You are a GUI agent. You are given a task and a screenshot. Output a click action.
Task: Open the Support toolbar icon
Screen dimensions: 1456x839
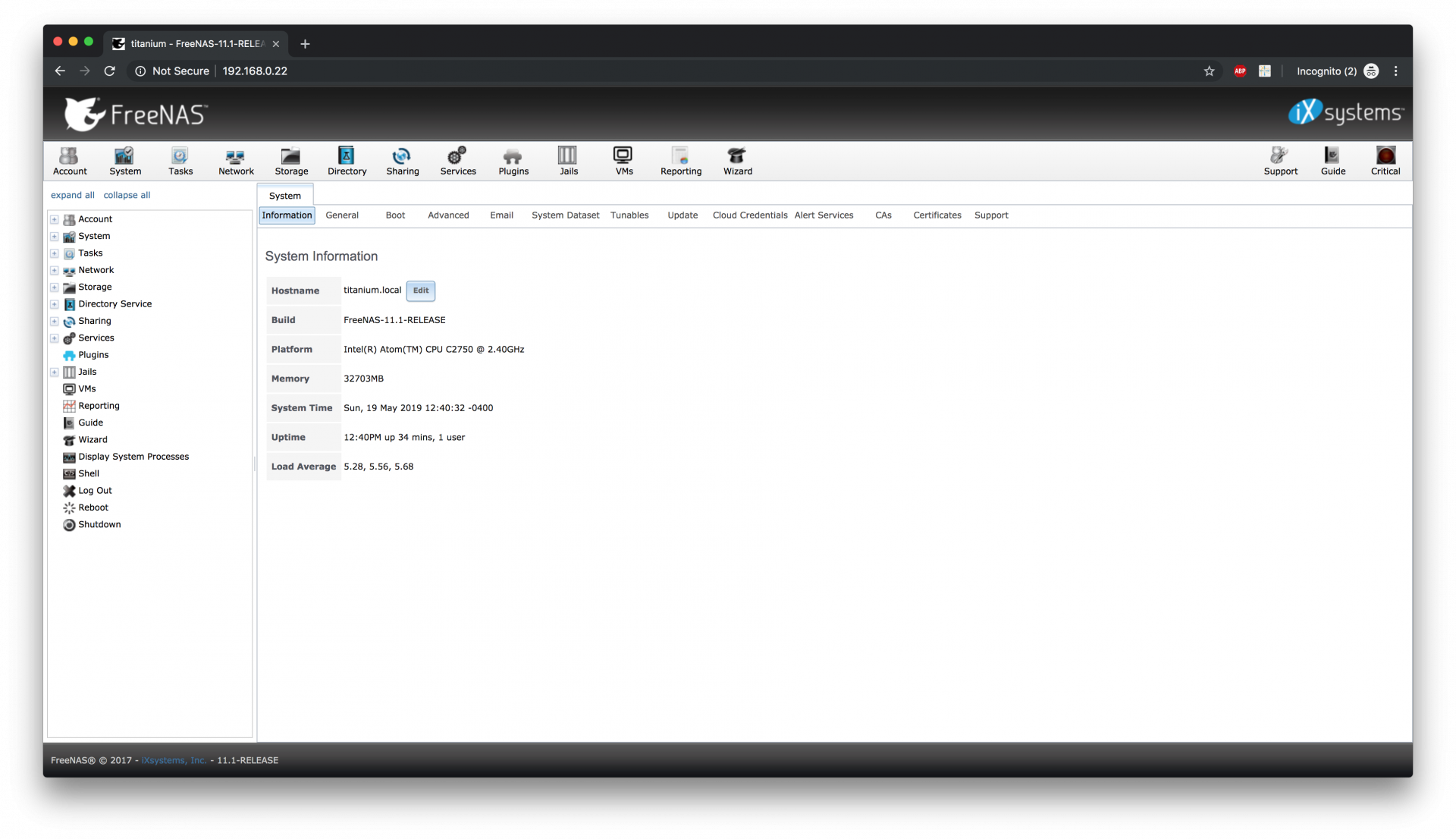[1281, 161]
